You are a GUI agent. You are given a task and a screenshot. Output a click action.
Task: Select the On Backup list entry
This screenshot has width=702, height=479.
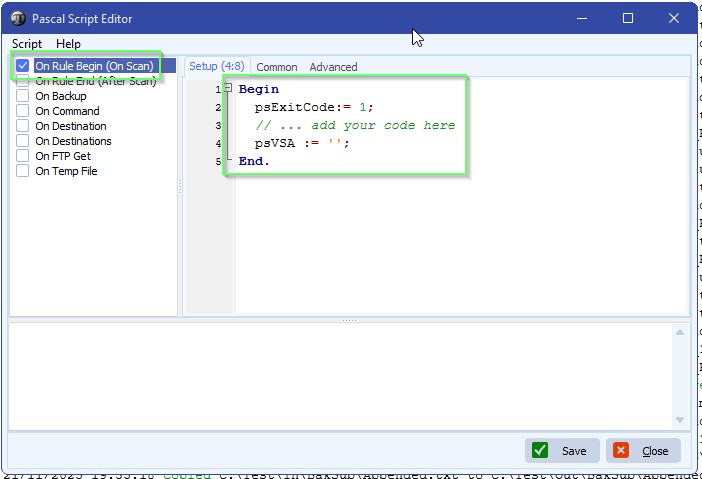coord(61,96)
